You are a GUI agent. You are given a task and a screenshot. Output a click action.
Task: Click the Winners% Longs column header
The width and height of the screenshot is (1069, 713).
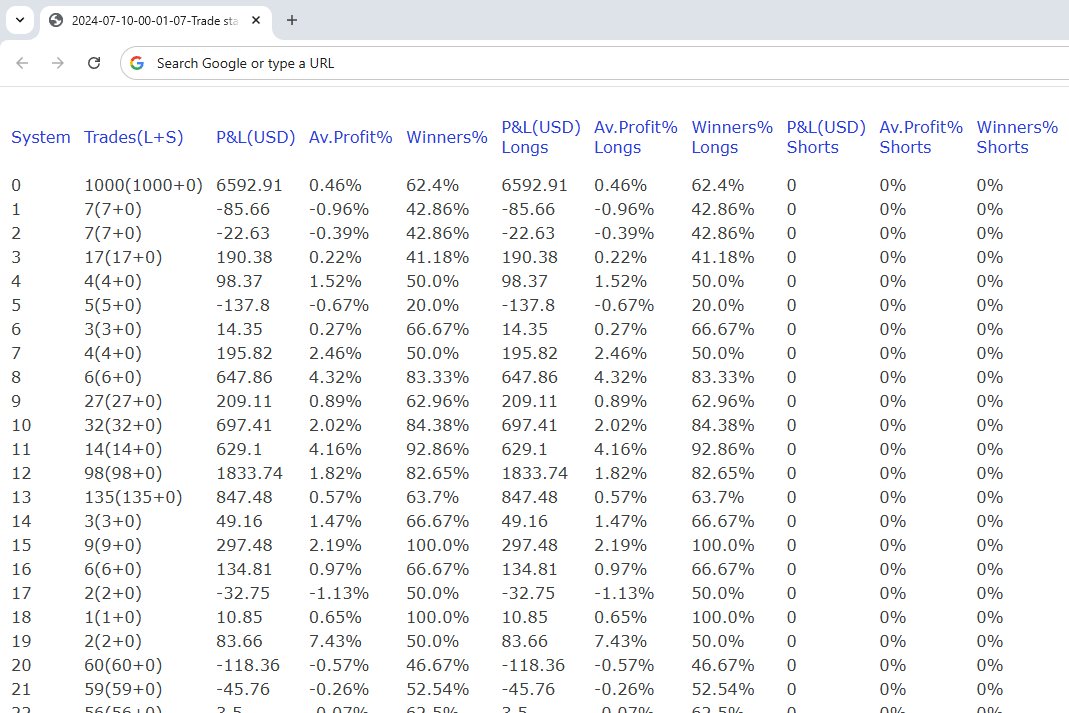point(732,137)
